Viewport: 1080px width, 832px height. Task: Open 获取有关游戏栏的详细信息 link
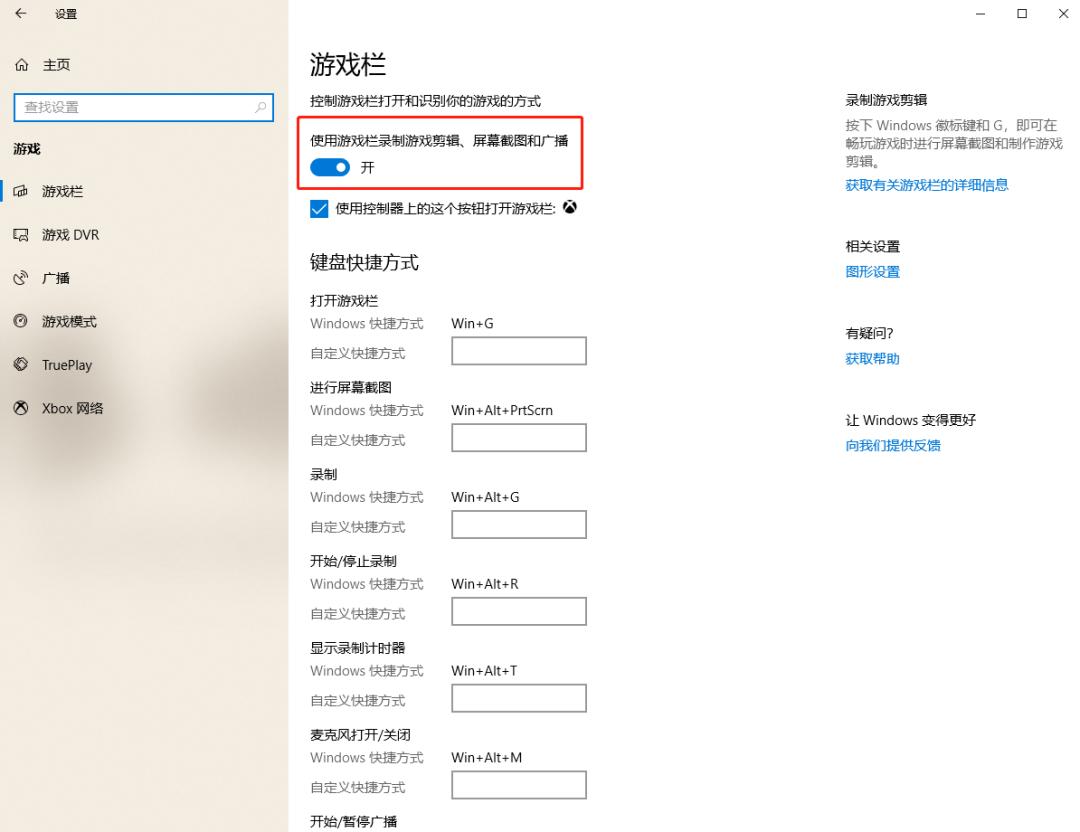pyautogui.click(x=926, y=185)
